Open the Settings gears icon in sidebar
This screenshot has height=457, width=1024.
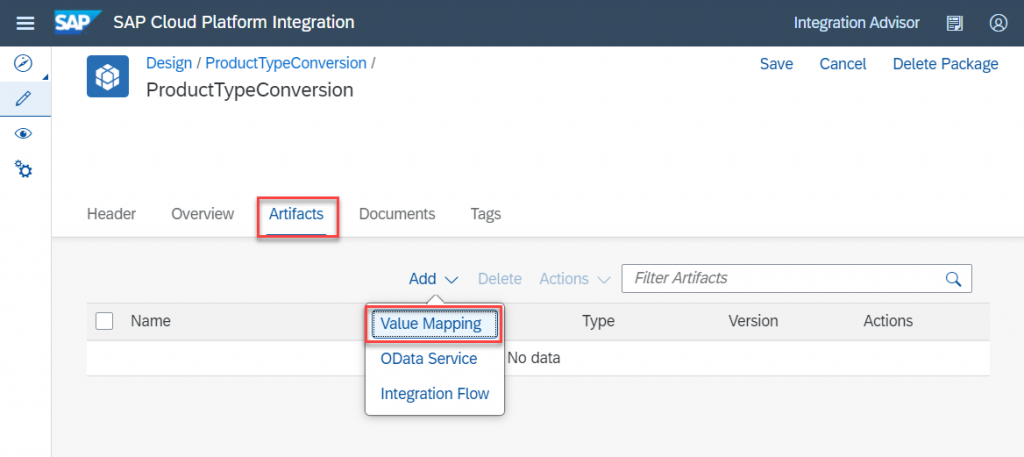(x=24, y=170)
